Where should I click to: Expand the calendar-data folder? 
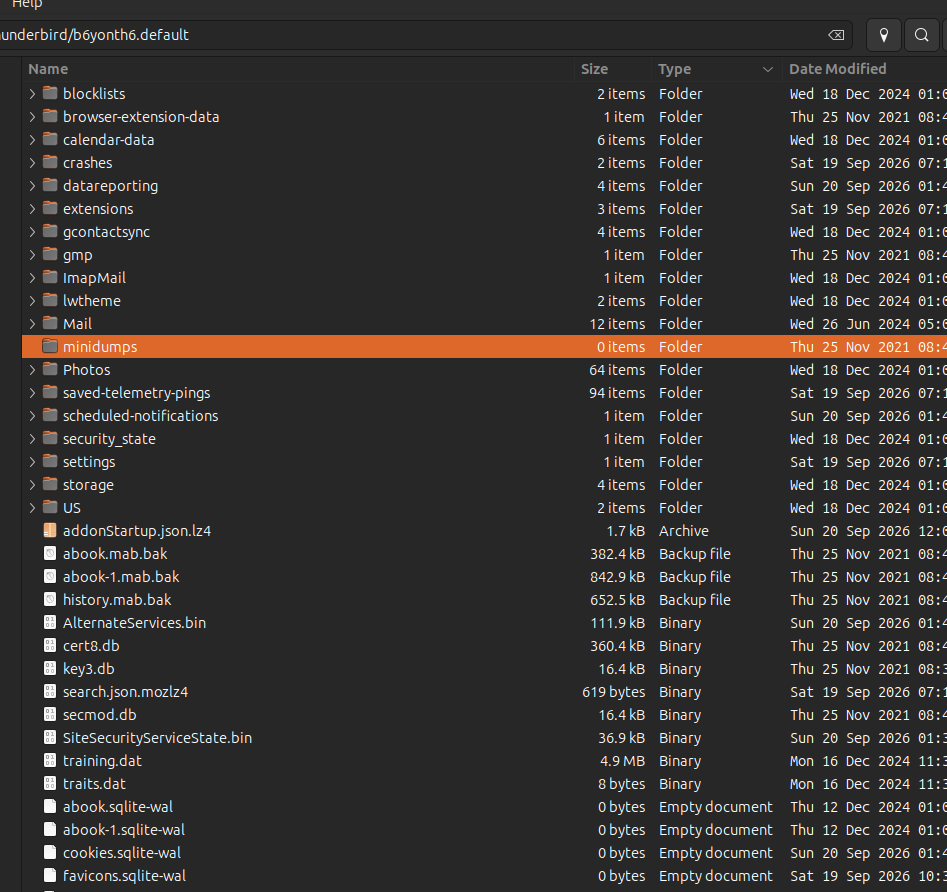click(x=32, y=140)
